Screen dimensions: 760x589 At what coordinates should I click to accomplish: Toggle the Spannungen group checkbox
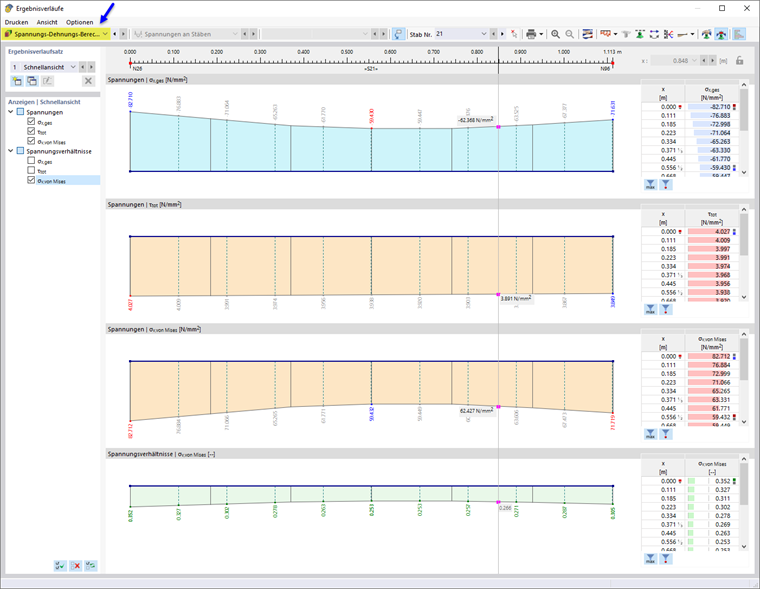20,112
